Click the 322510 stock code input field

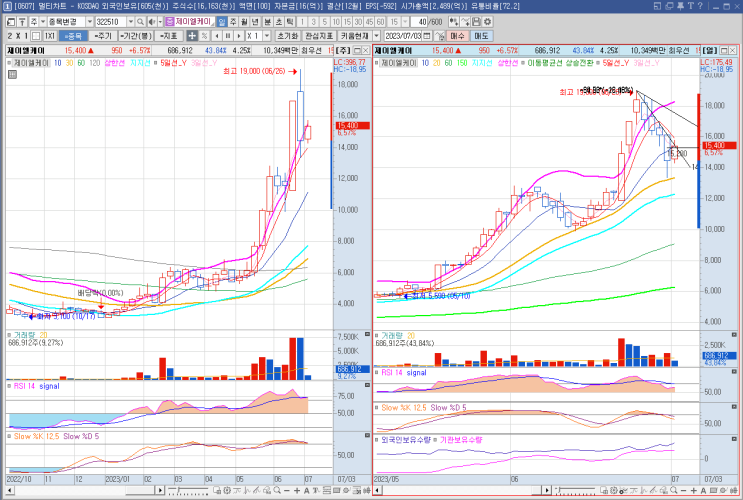(x=107, y=21)
